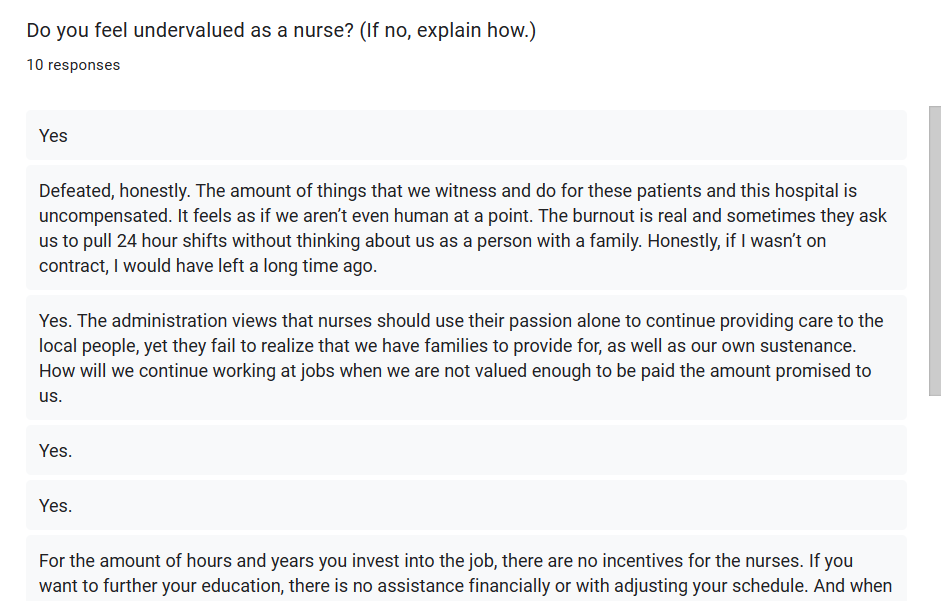Image resolution: width=950 pixels, height=601 pixels.
Task: Click the trailing "us." in third response
Action: pos(51,396)
